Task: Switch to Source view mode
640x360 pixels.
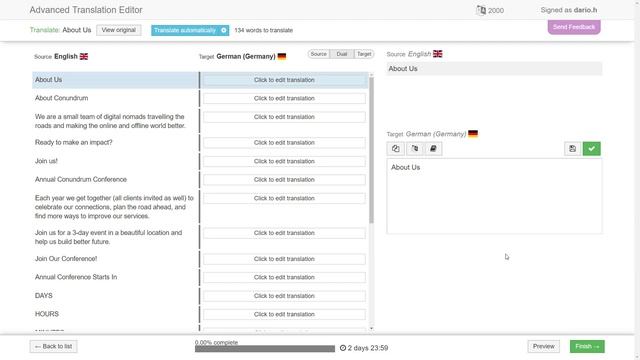Action: [318, 54]
